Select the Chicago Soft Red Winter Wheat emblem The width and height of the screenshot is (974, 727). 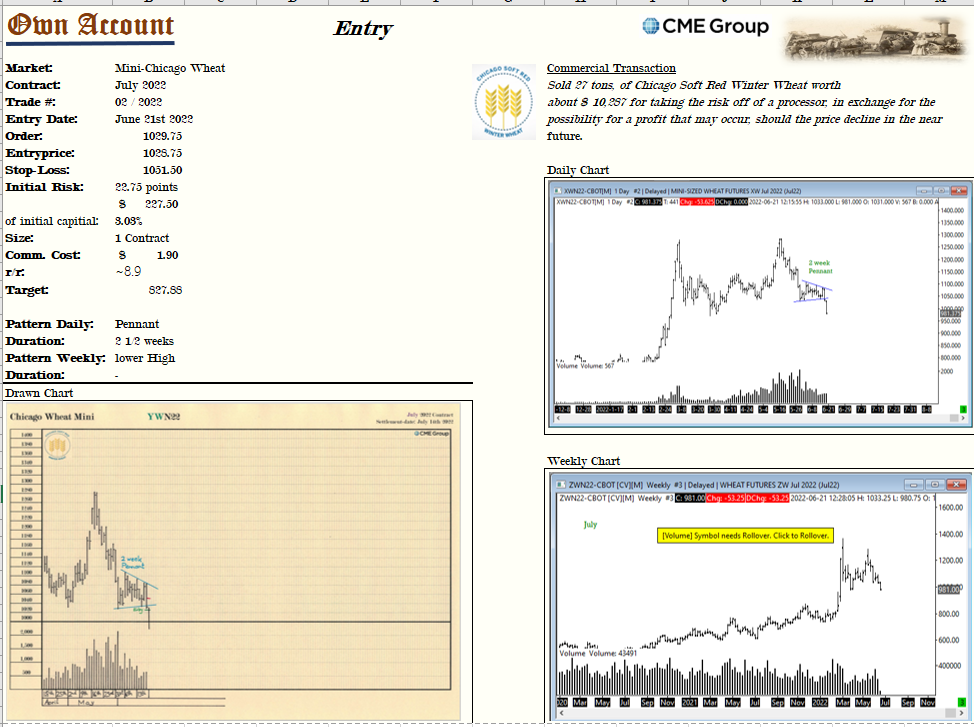click(x=504, y=102)
